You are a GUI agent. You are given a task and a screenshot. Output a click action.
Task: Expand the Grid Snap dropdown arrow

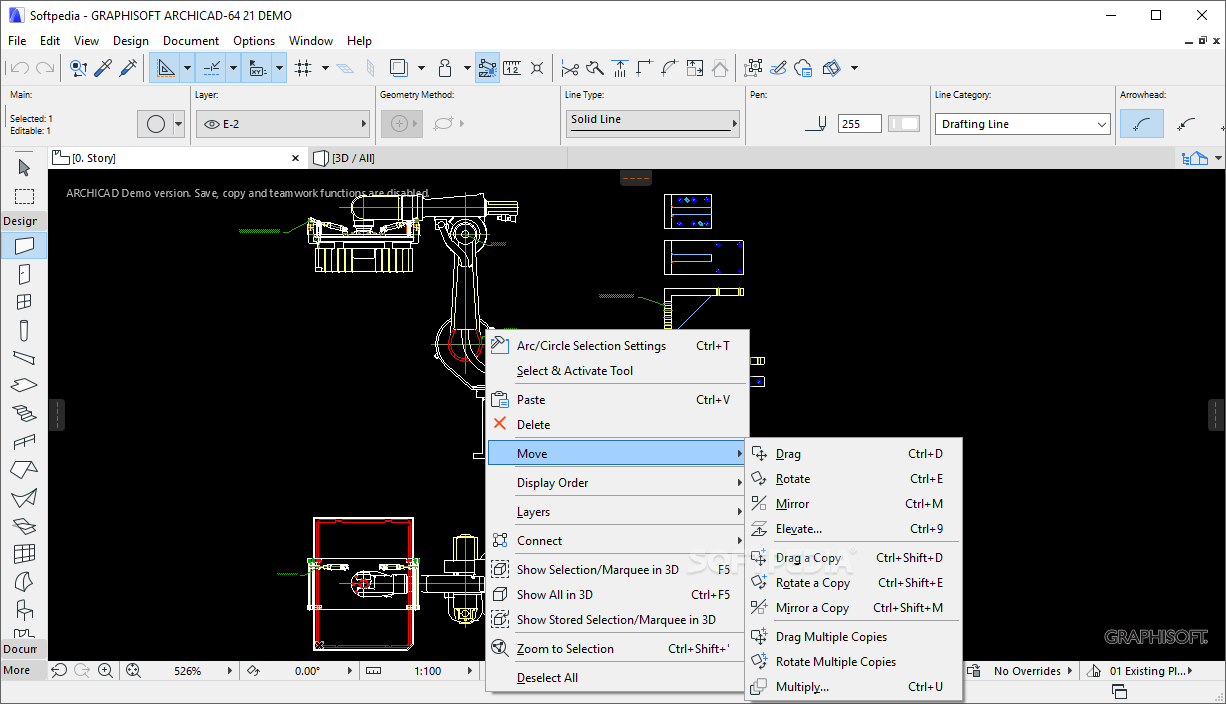325,68
